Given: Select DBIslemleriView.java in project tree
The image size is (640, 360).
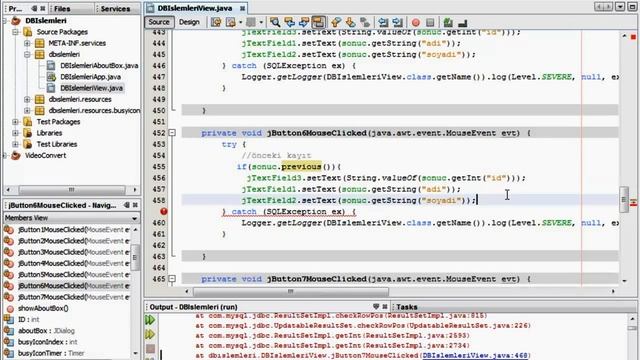Looking at the screenshot, I should 91,88.
